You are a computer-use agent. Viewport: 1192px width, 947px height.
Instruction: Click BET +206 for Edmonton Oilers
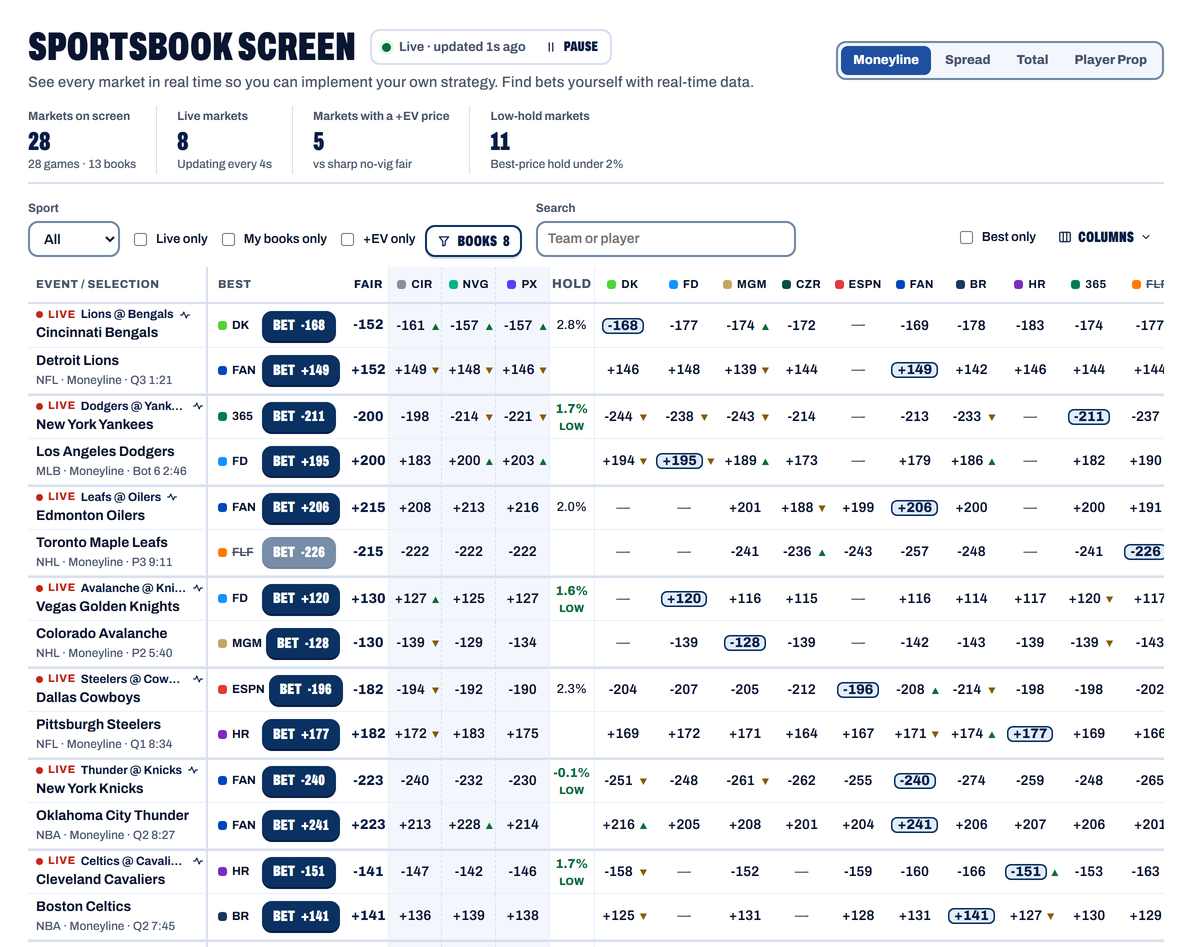click(301, 508)
